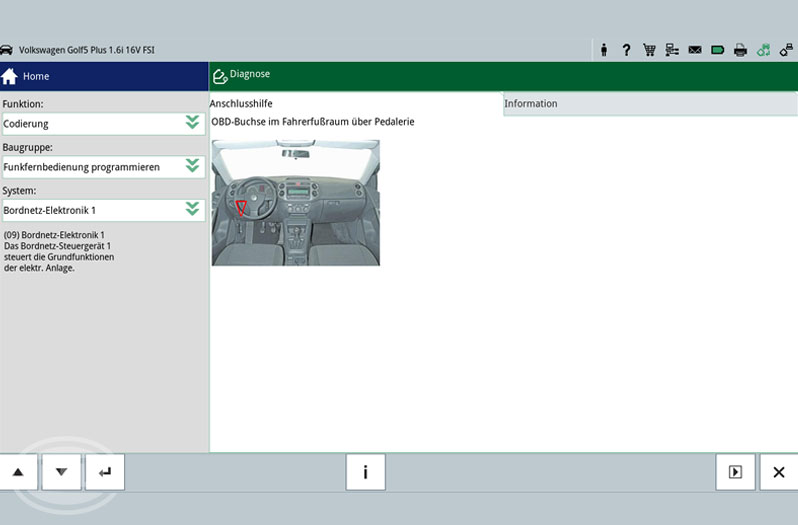The image size is (798, 525).
Task: Click the info 'i' button
Action: pos(365,472)
